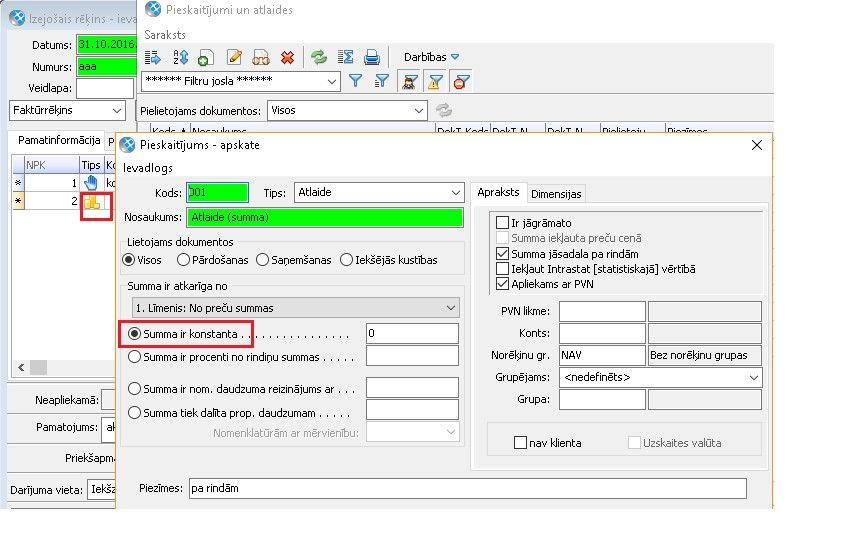
Task: Click the printer icon in toolbar
Action: pyautogui.click(x=371, y=57)
